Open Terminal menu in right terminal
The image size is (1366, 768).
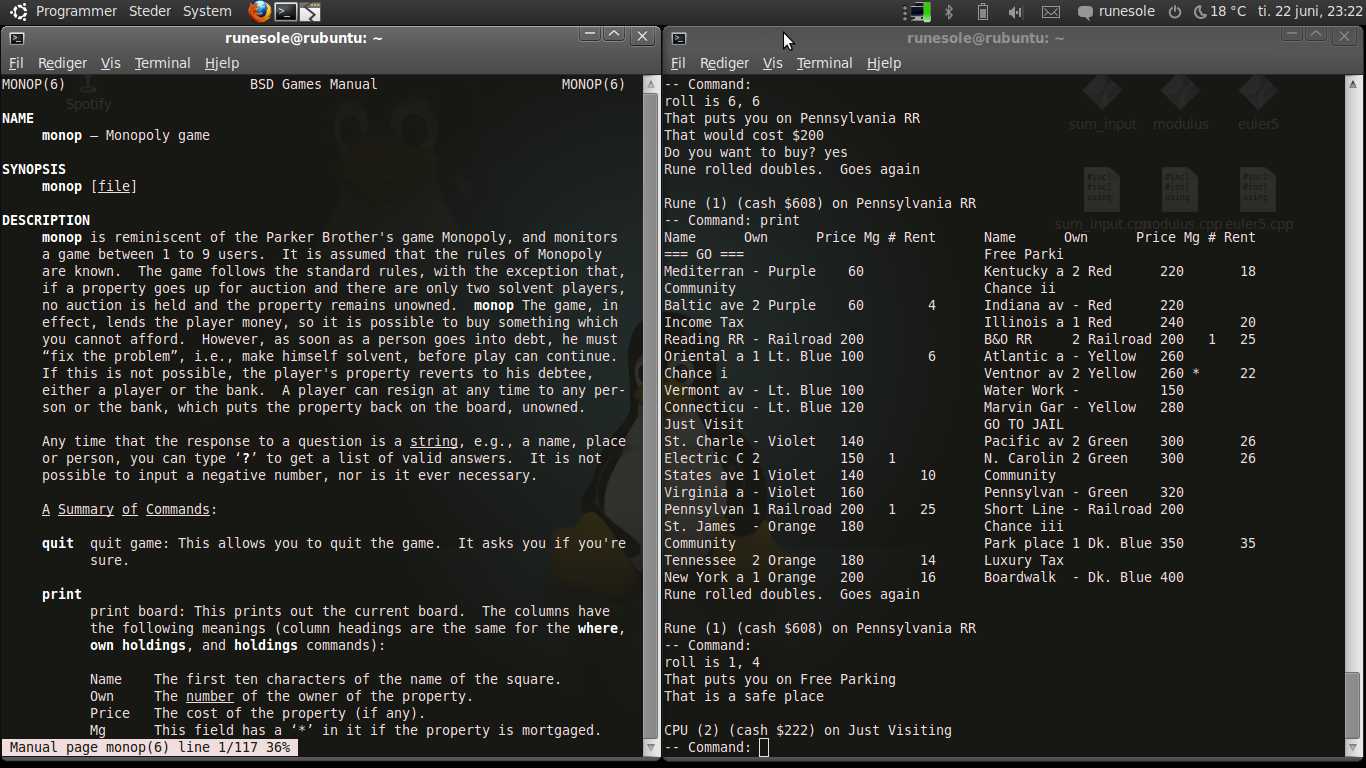pos(824,63)
